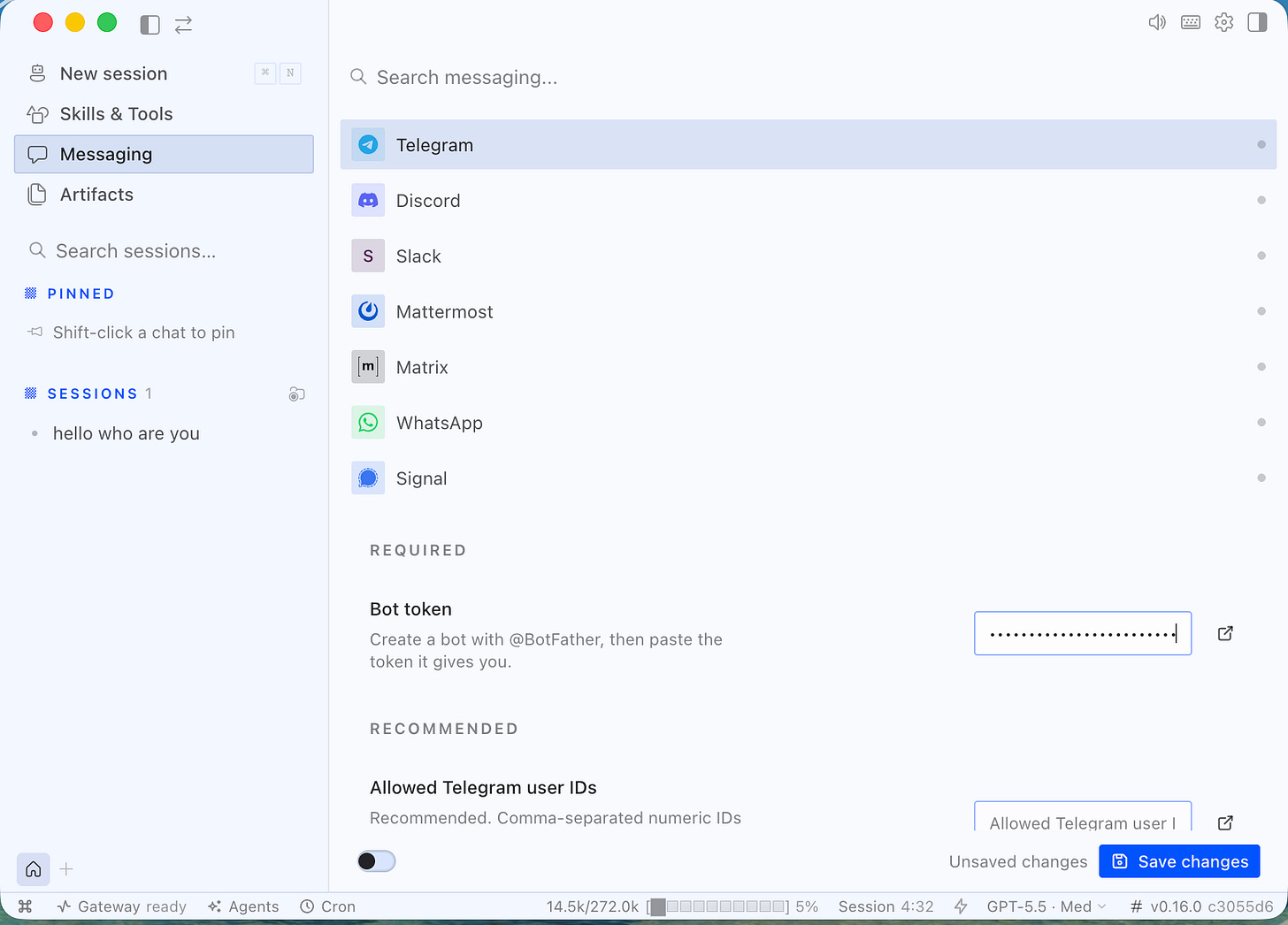Click the Mattermost logo icon
The image size is (1288, 925).
pos(368,311)
